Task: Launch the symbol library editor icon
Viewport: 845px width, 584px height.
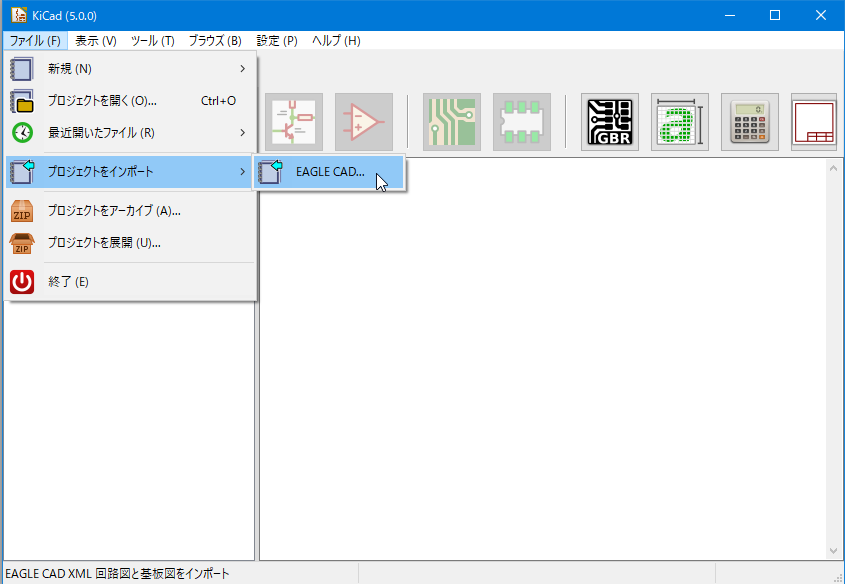Action: tap(364, 122)
